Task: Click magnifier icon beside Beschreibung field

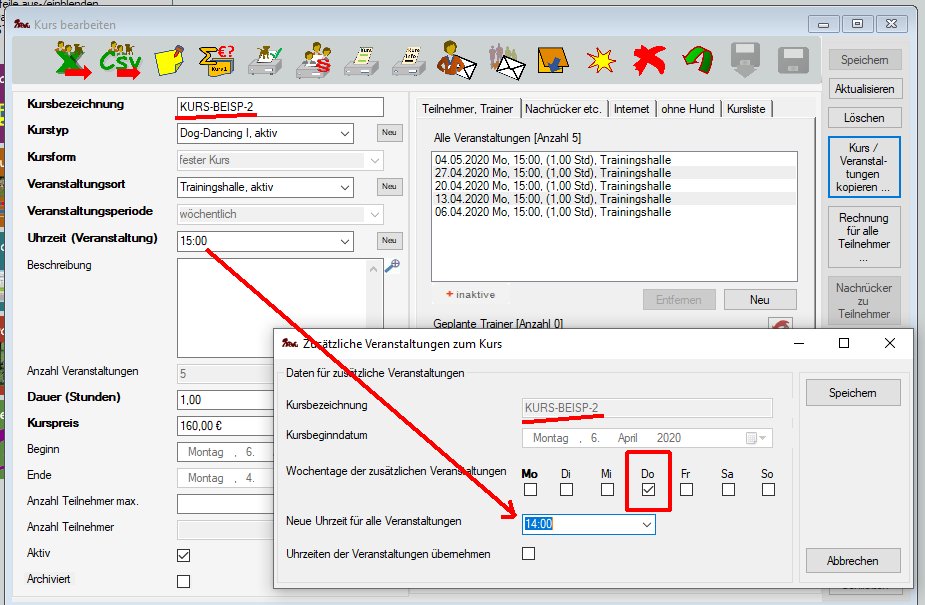Action: pyautogui.click(x=392, y=266)
